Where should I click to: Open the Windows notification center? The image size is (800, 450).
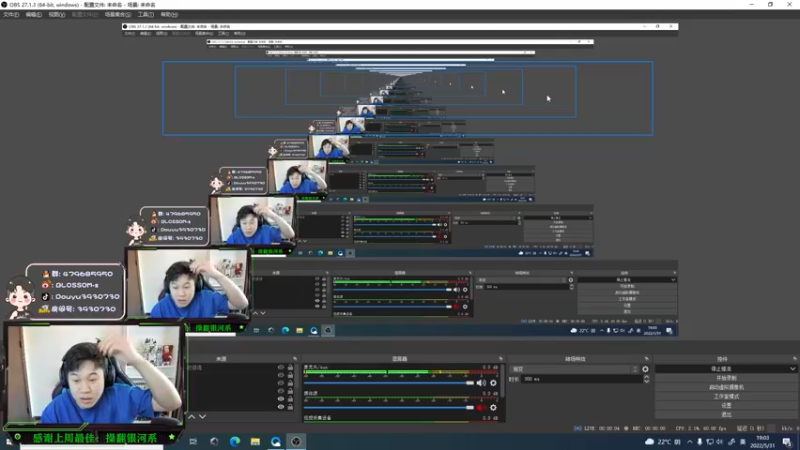[787, 442]
